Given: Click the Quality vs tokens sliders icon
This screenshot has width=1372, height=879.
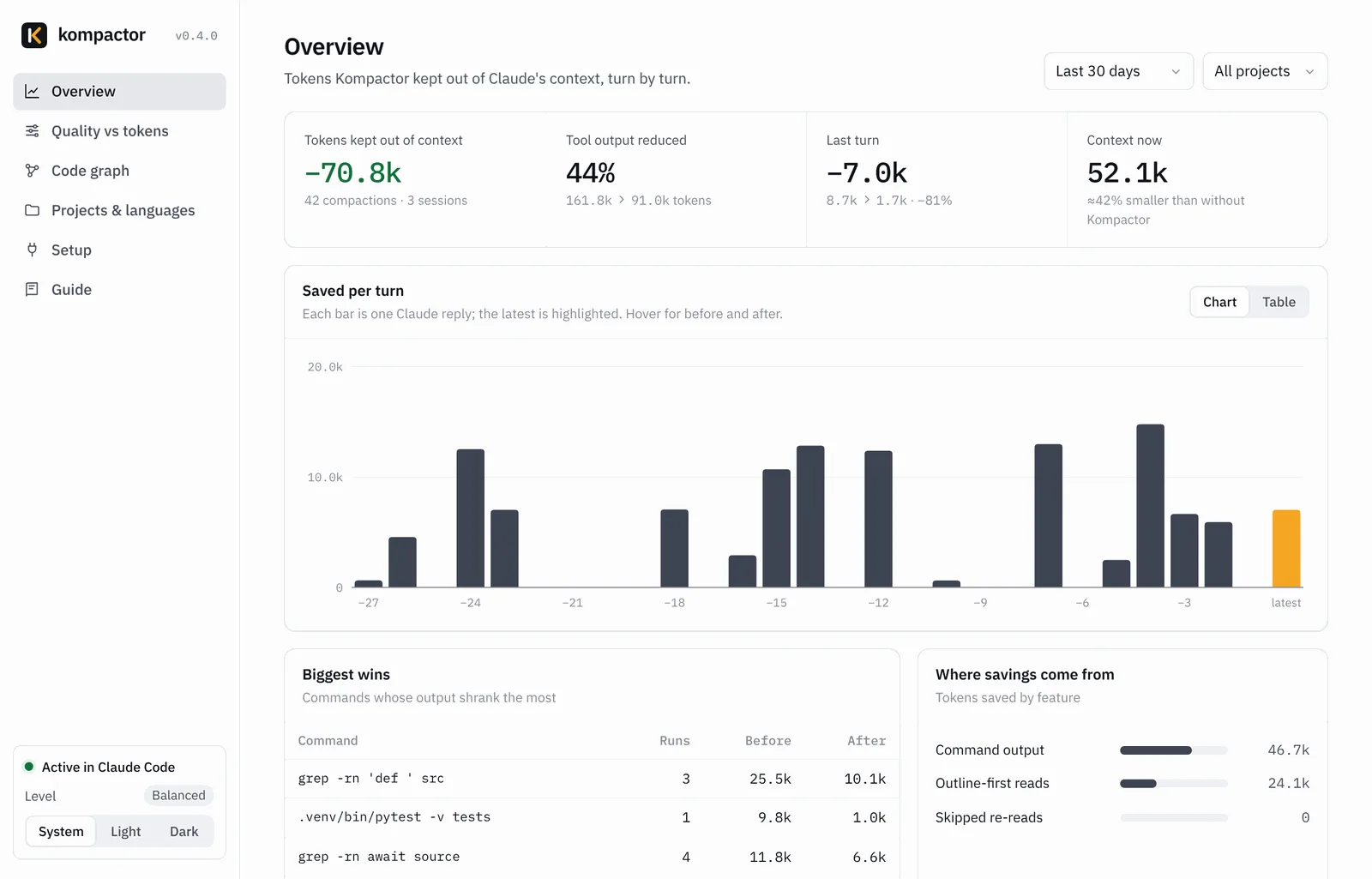Looking at the screenshot, I should [32, 131].
